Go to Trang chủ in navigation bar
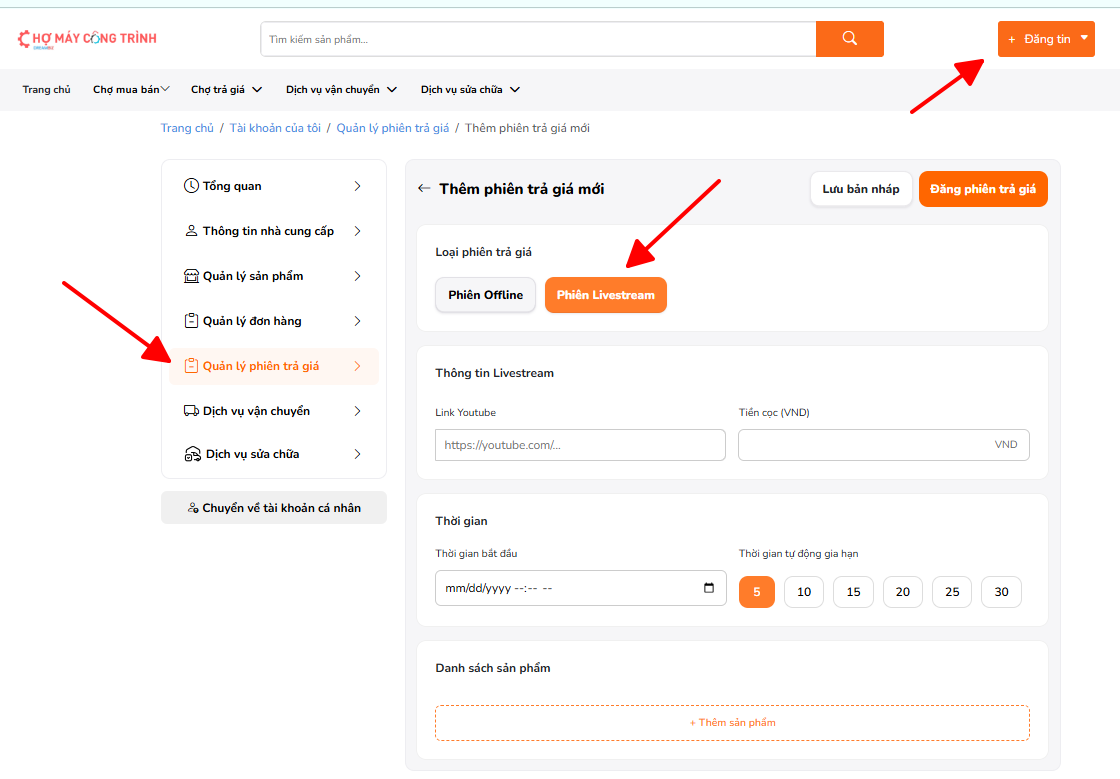1120x779 pixels. [x=47, y=90]
